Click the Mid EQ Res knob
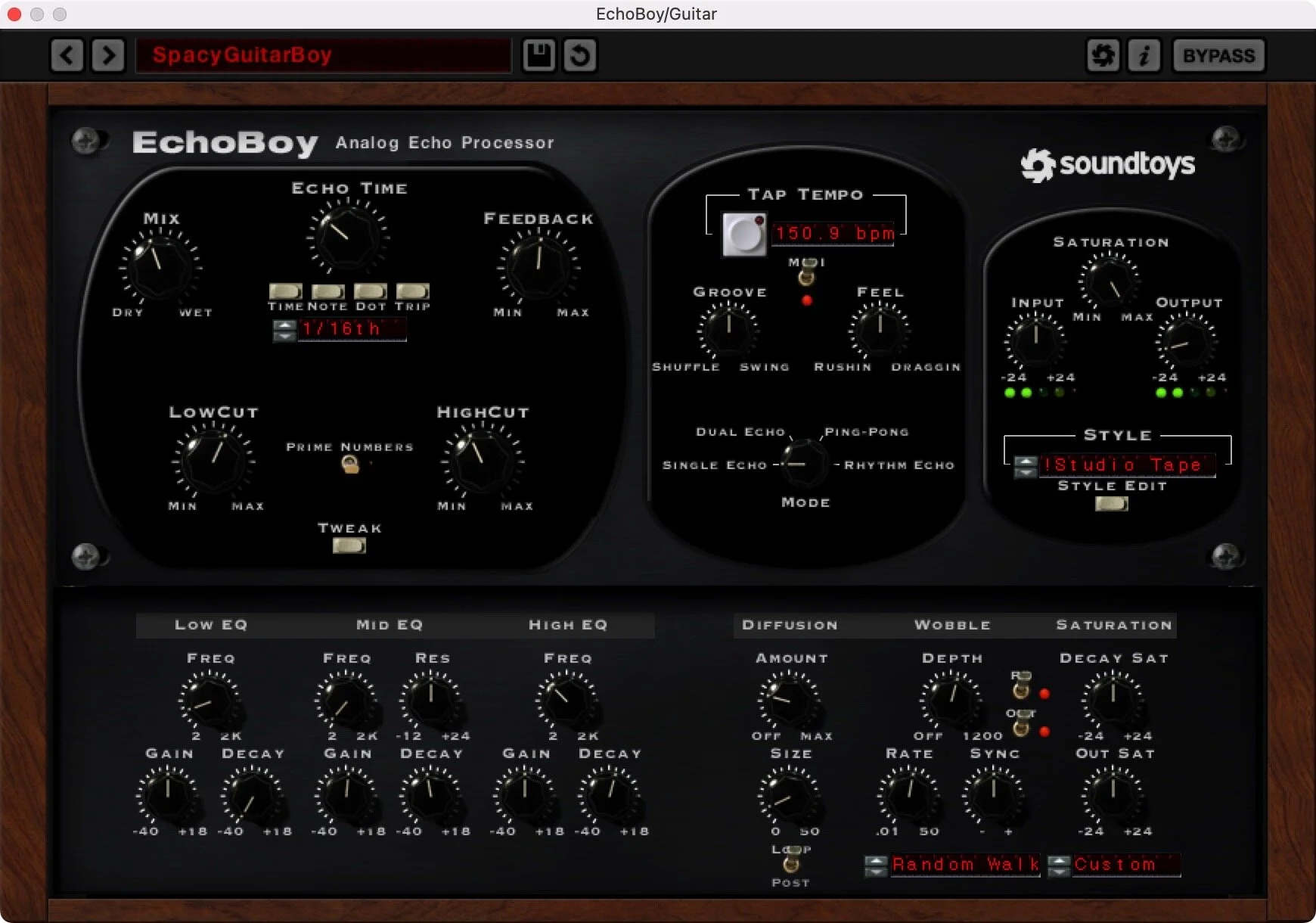 (x=430, y=700)
